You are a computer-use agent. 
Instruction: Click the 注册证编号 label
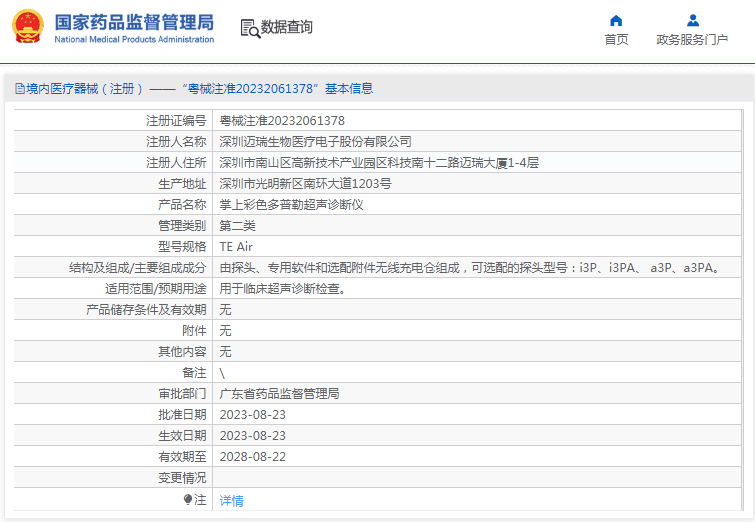[176, 120]
